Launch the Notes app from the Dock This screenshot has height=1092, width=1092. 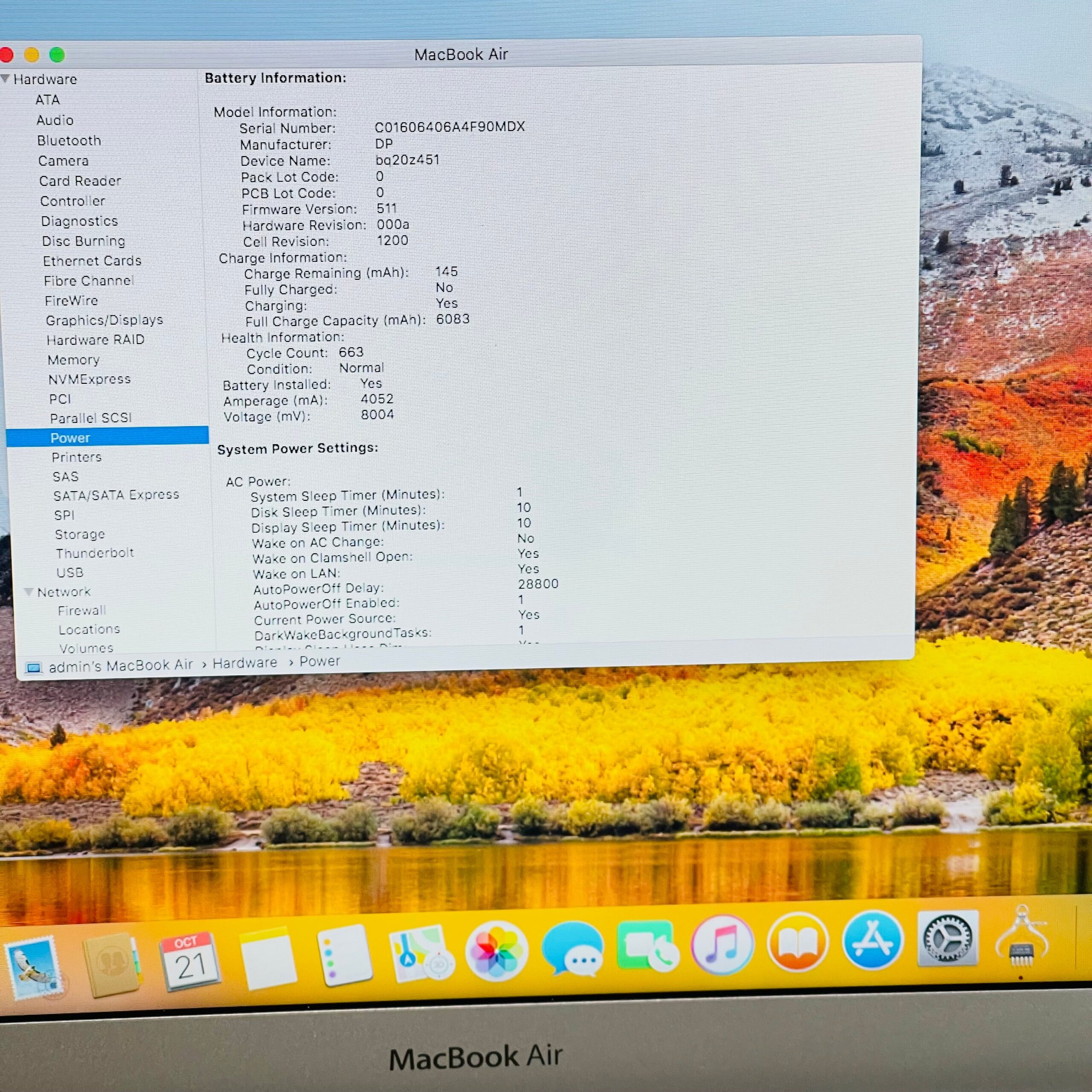tap(267, 959)
